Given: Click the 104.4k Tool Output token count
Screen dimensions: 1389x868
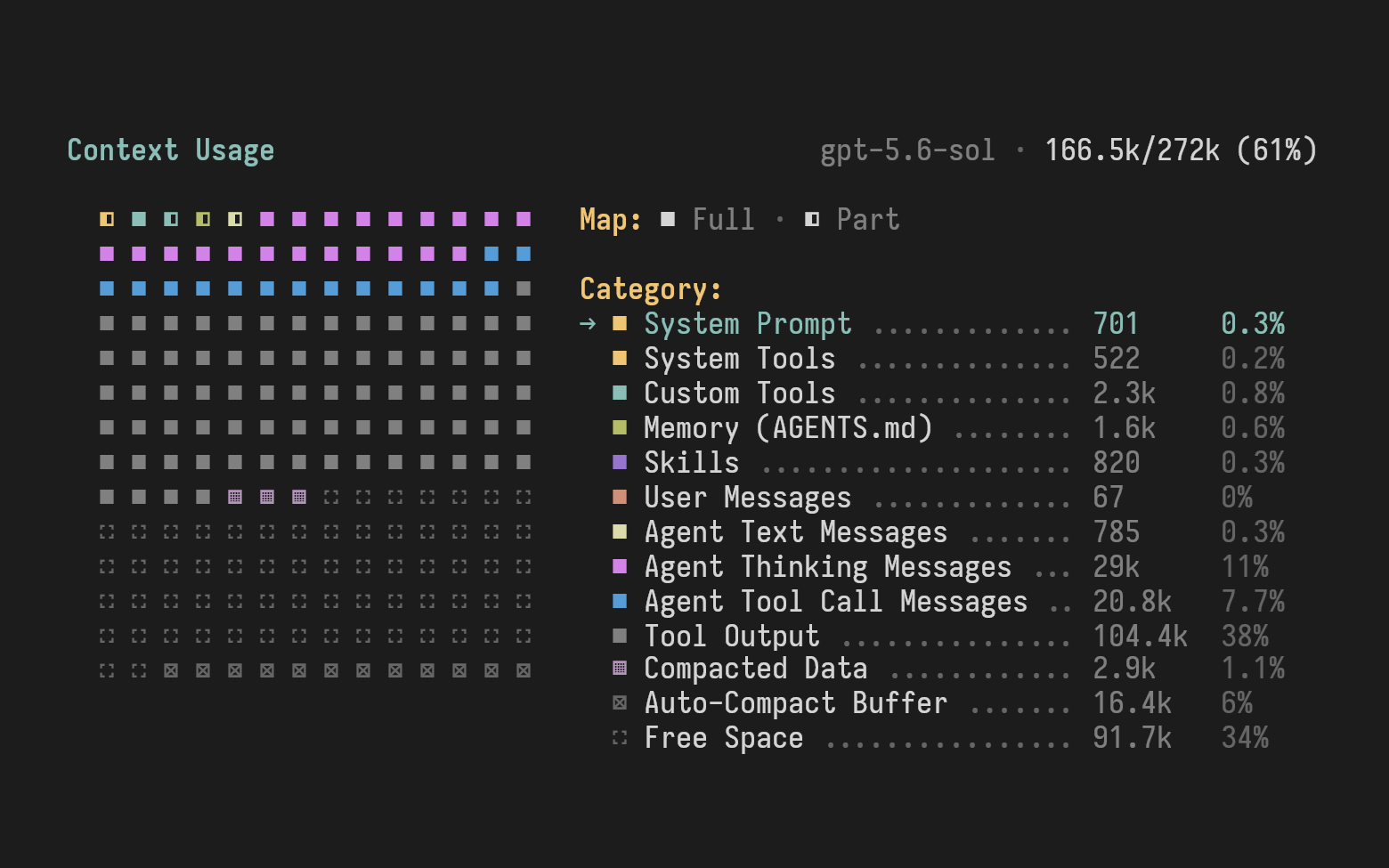Looking at the screenshot, I should pos(1141,637).
